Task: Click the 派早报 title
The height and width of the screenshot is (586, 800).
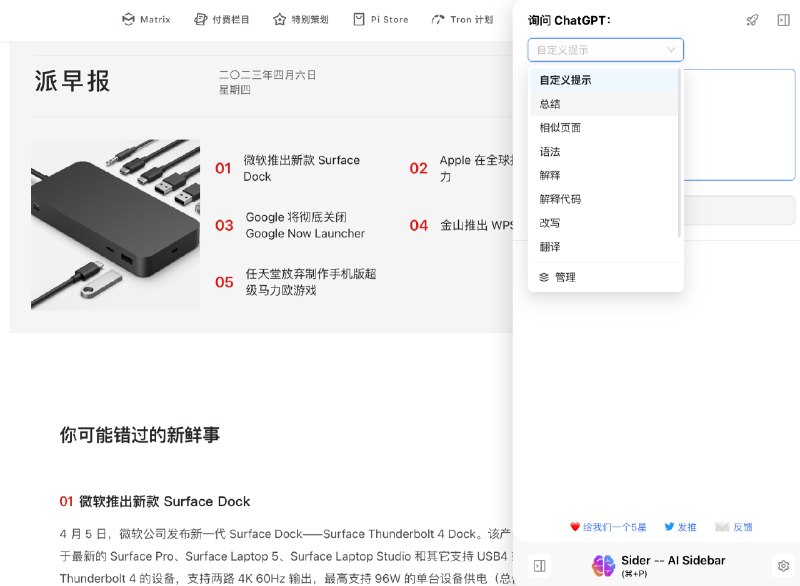Action: 72,81
